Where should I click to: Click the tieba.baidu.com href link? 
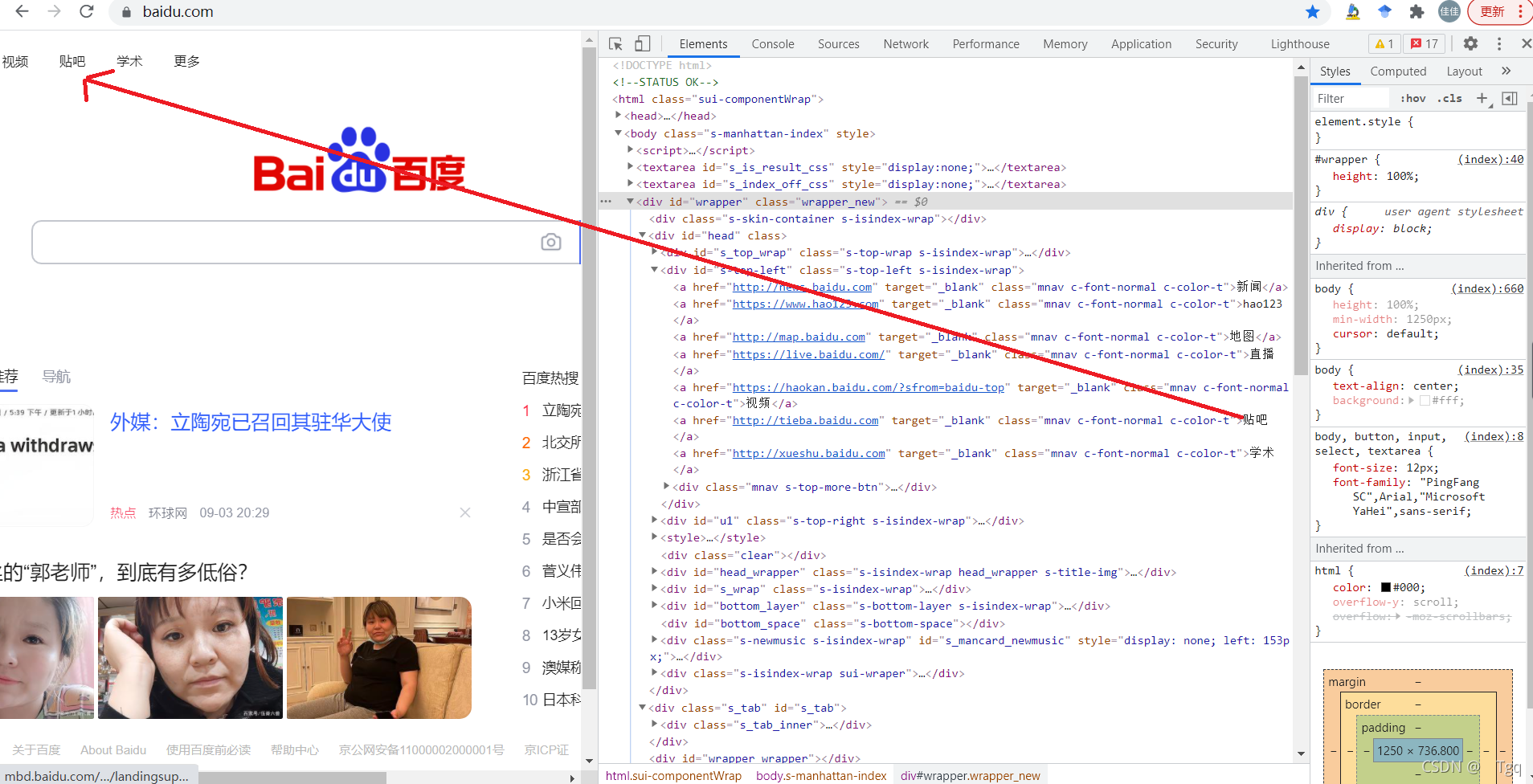click(805, 420)
